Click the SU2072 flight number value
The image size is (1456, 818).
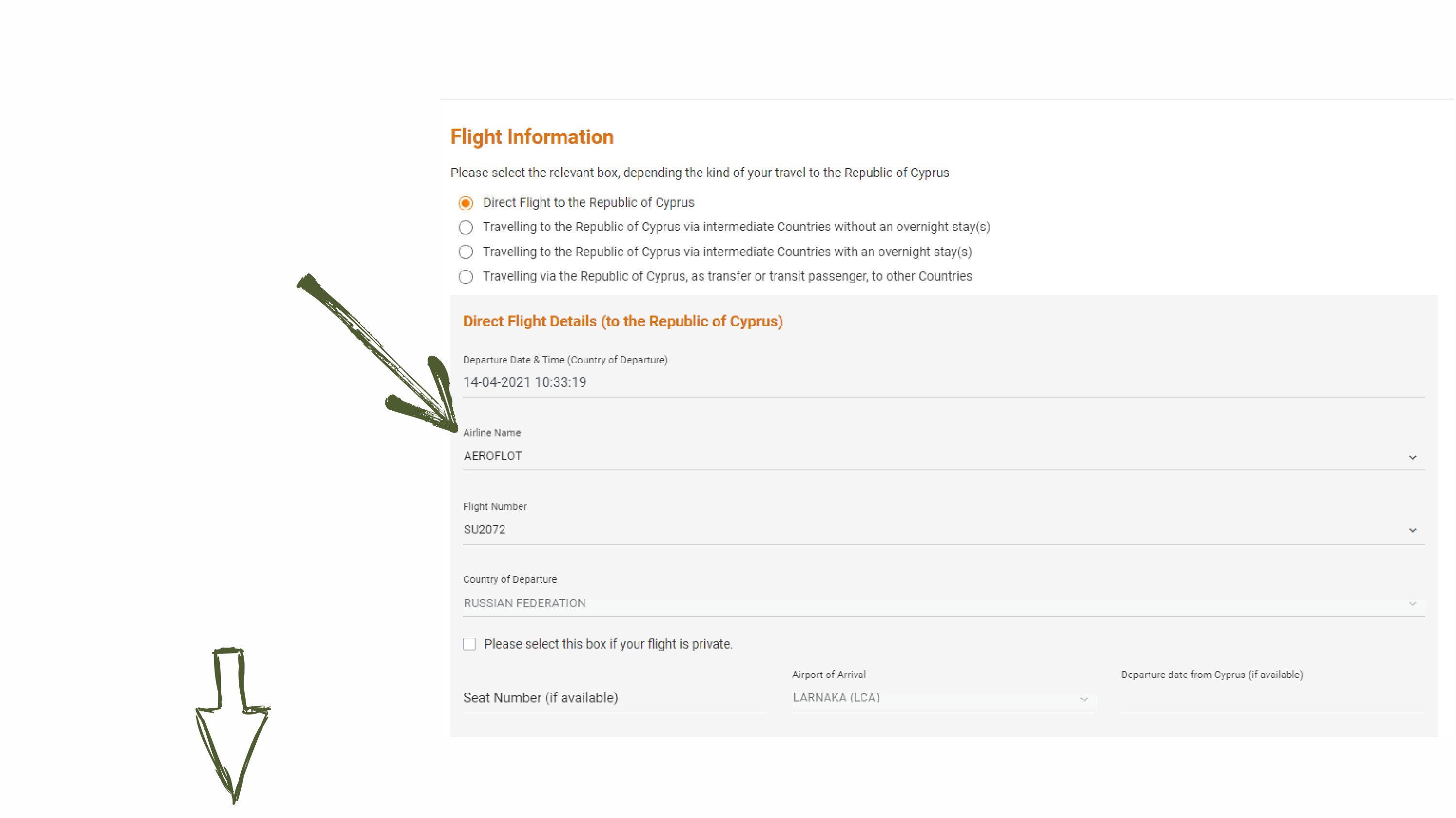point(484,530)
